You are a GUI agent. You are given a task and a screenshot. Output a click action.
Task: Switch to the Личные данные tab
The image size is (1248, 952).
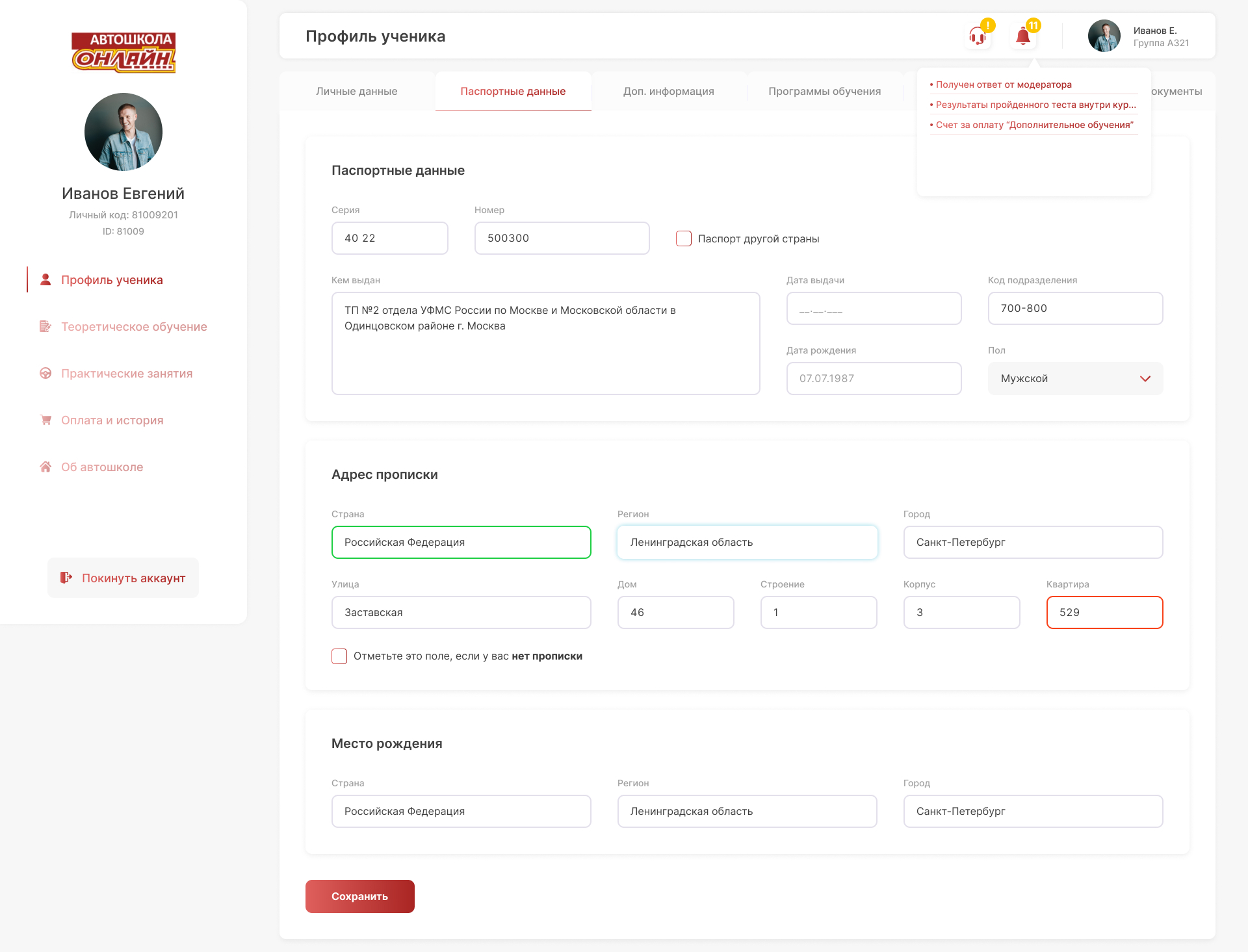[x=357, y=91]
